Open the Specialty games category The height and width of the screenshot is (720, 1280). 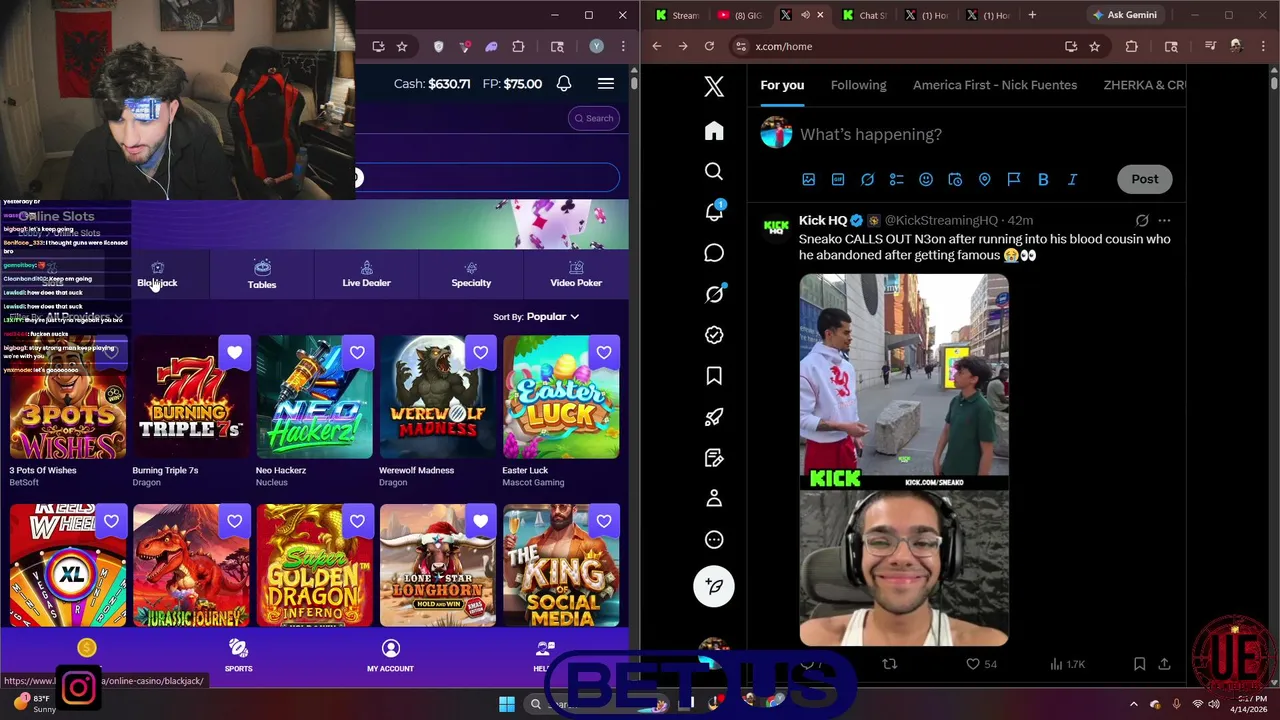point(471,274)
